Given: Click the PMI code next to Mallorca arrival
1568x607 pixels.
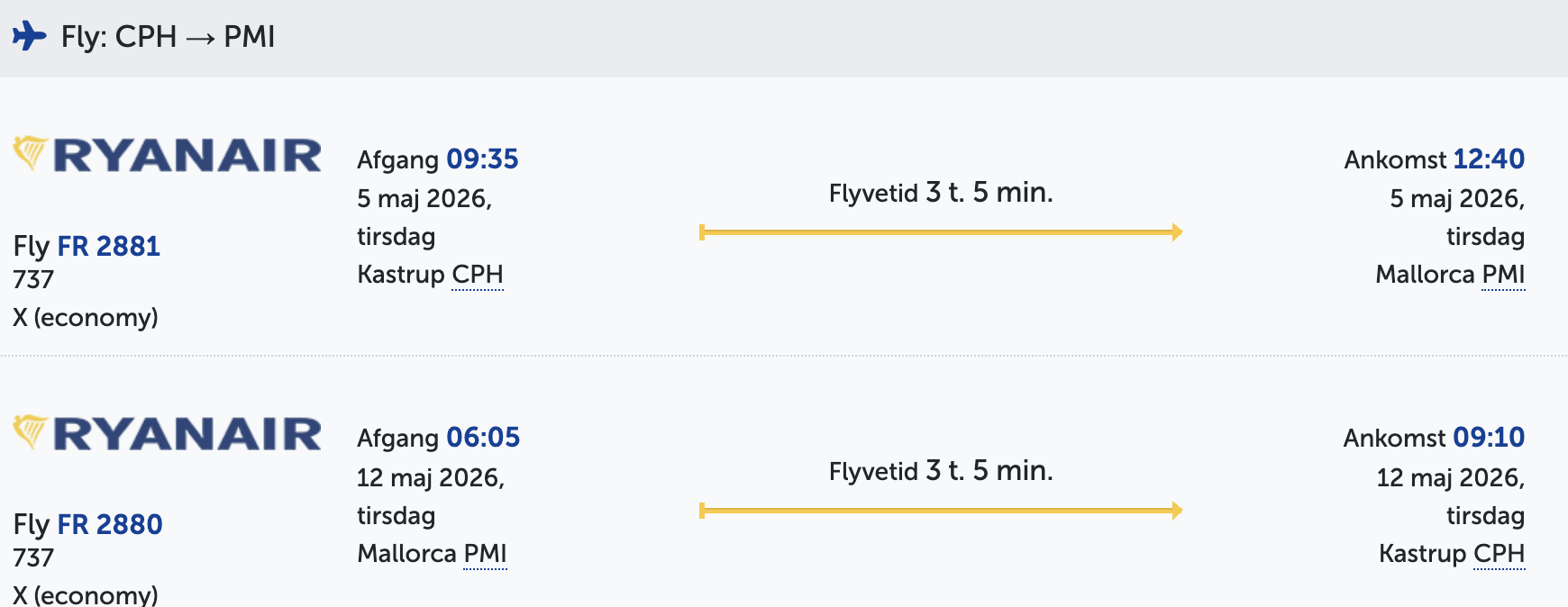Looking at the screenshot, I should click(1503, 275).
